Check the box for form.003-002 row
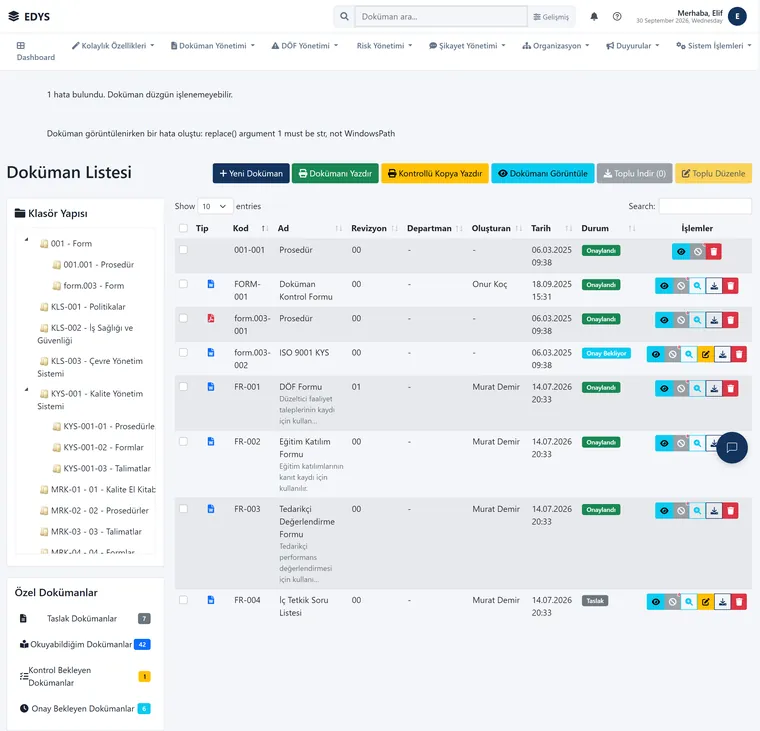The height and width of the screenshot is (731, 760). click(x=183, y=352)
